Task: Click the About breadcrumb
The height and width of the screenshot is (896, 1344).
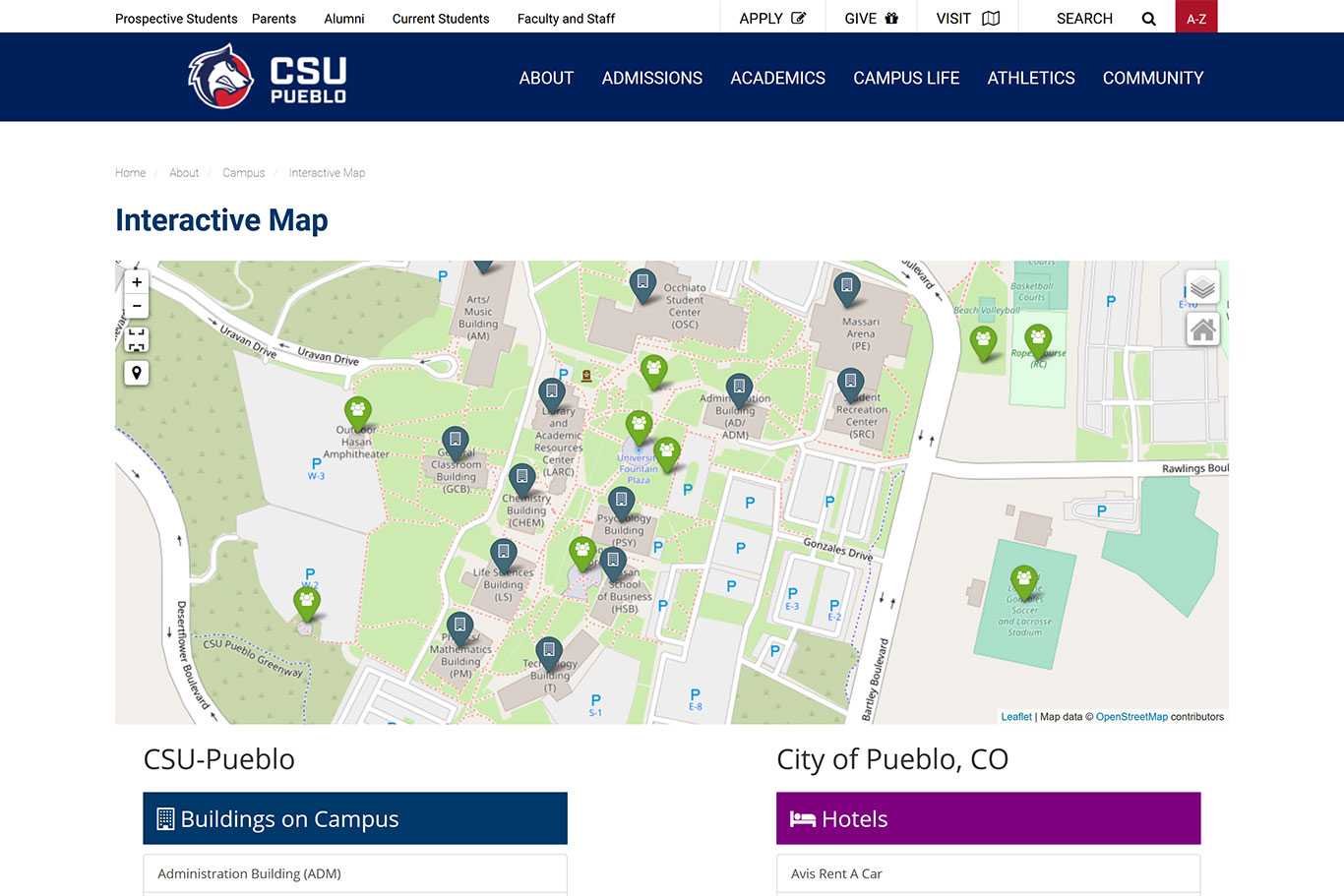Action: click(184, 173)
